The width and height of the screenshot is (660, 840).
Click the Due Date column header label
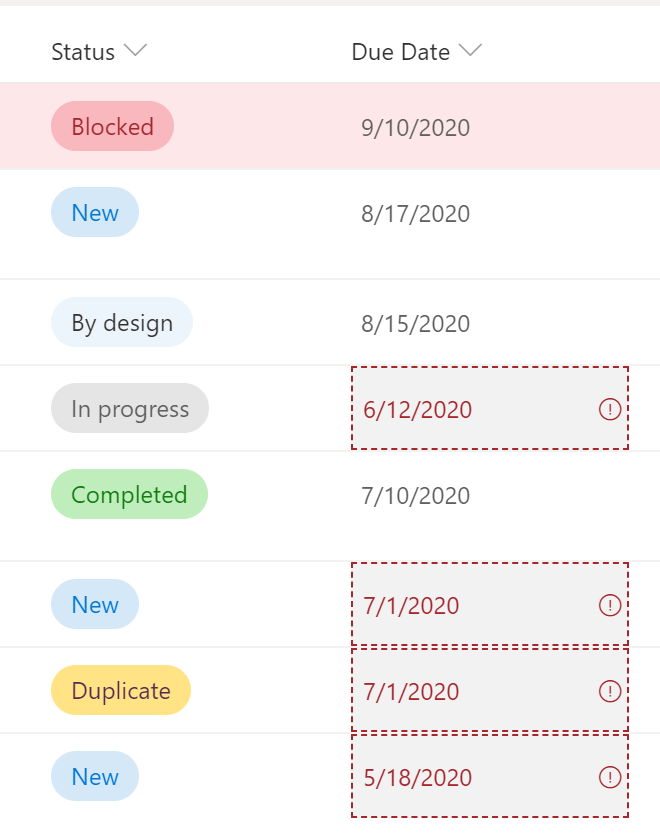point(400,52)
